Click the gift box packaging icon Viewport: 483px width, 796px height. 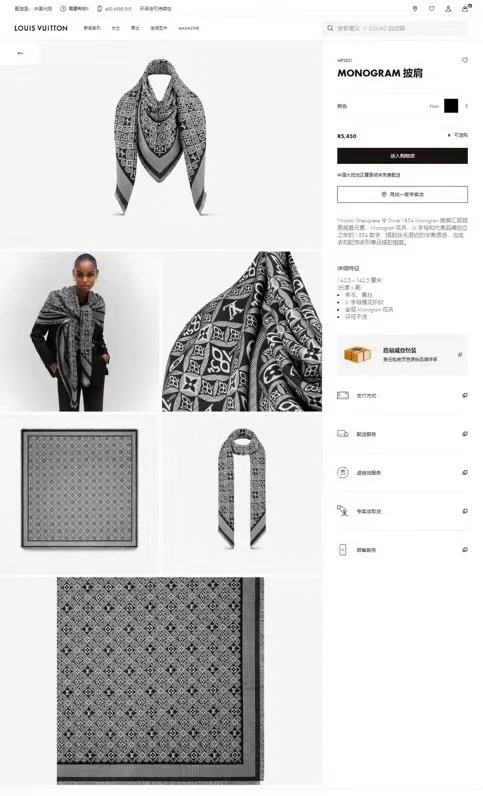357,354
